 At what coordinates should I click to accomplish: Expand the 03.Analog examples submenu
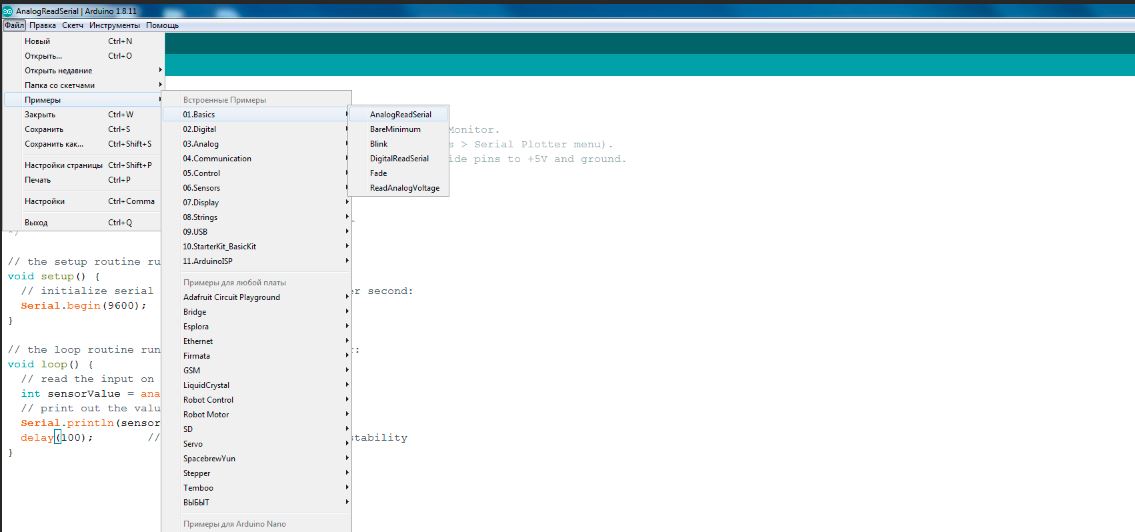(x=256, y=144)
